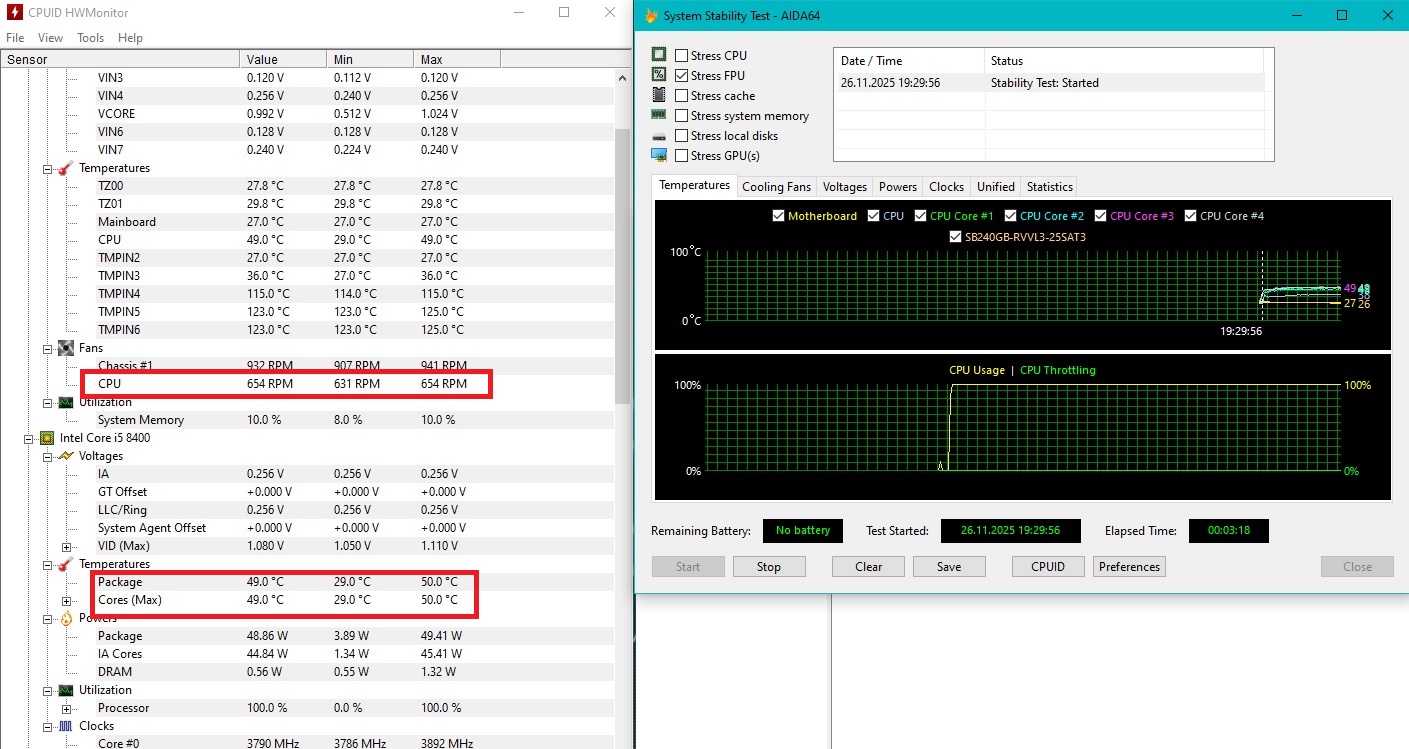Image resolution: width=1409 pixels, height=749 pixels.
Task: Collapse the Clocks tree node
Action: click(x=48, y=726)
